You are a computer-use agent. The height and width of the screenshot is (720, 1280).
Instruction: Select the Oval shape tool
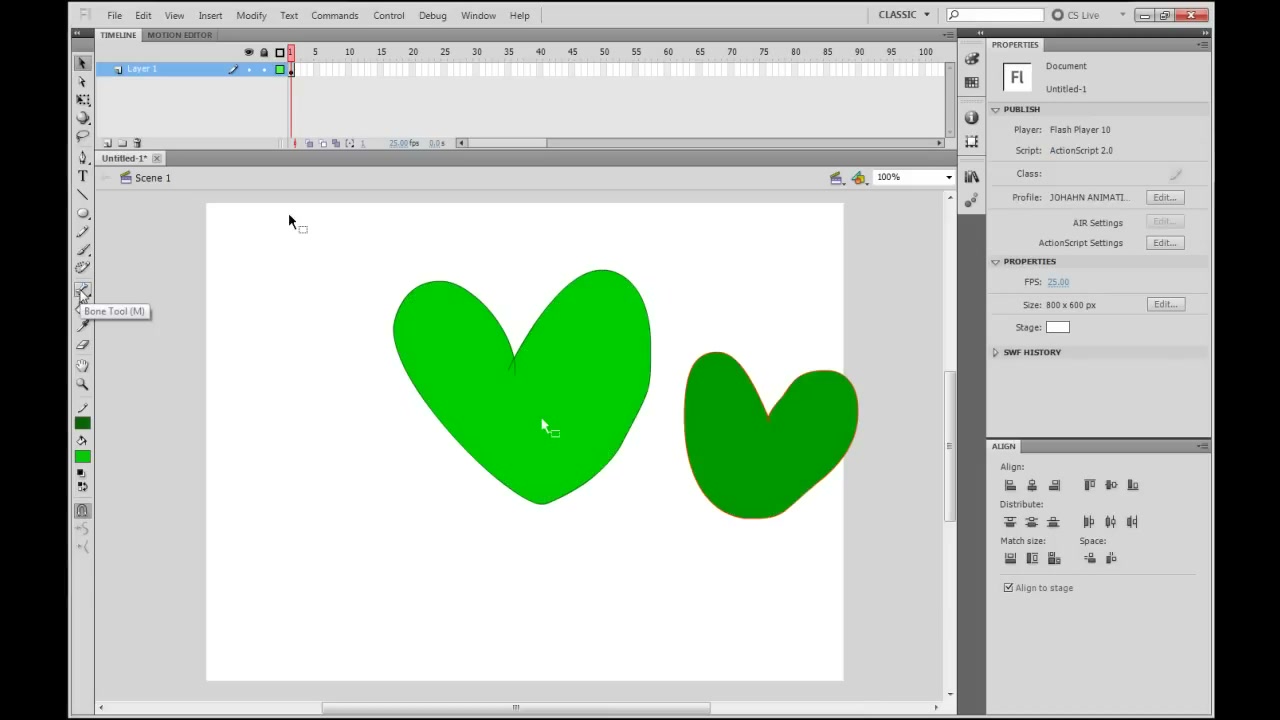83,212
